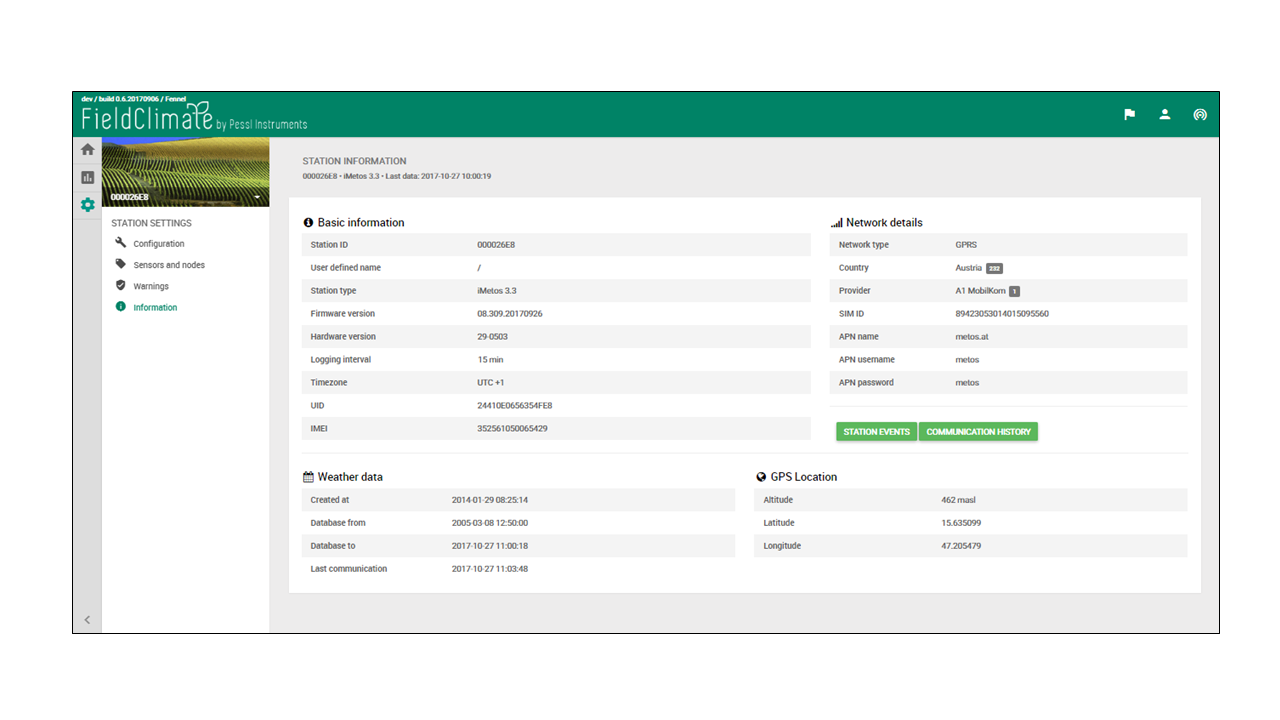Click the Network details signal icon
This screenshot has height=720, width=1280.
[837, 223]
